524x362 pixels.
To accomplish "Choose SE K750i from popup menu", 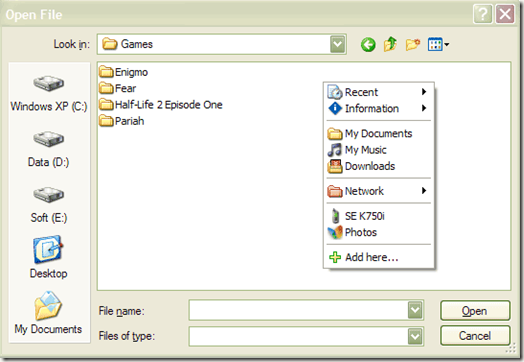I will [x=379, y=216].
